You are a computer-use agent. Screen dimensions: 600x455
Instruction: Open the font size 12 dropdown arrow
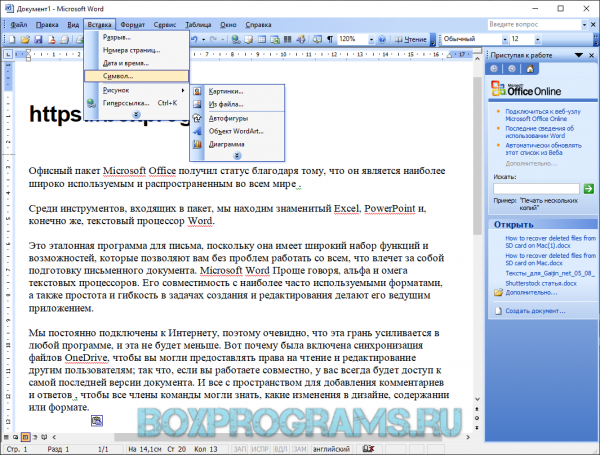coord(537,39)
